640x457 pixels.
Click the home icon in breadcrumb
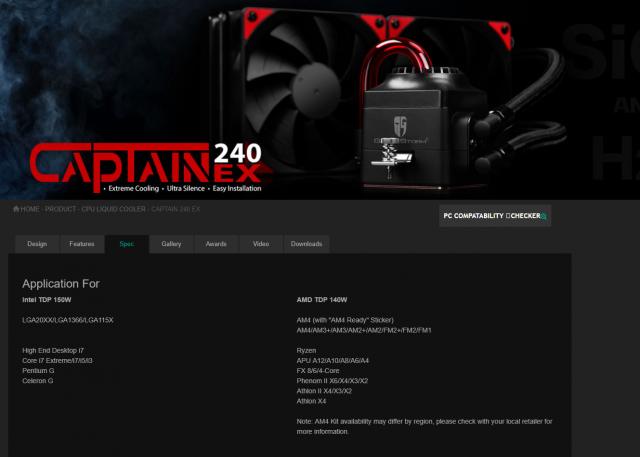(x=16, y=209)
